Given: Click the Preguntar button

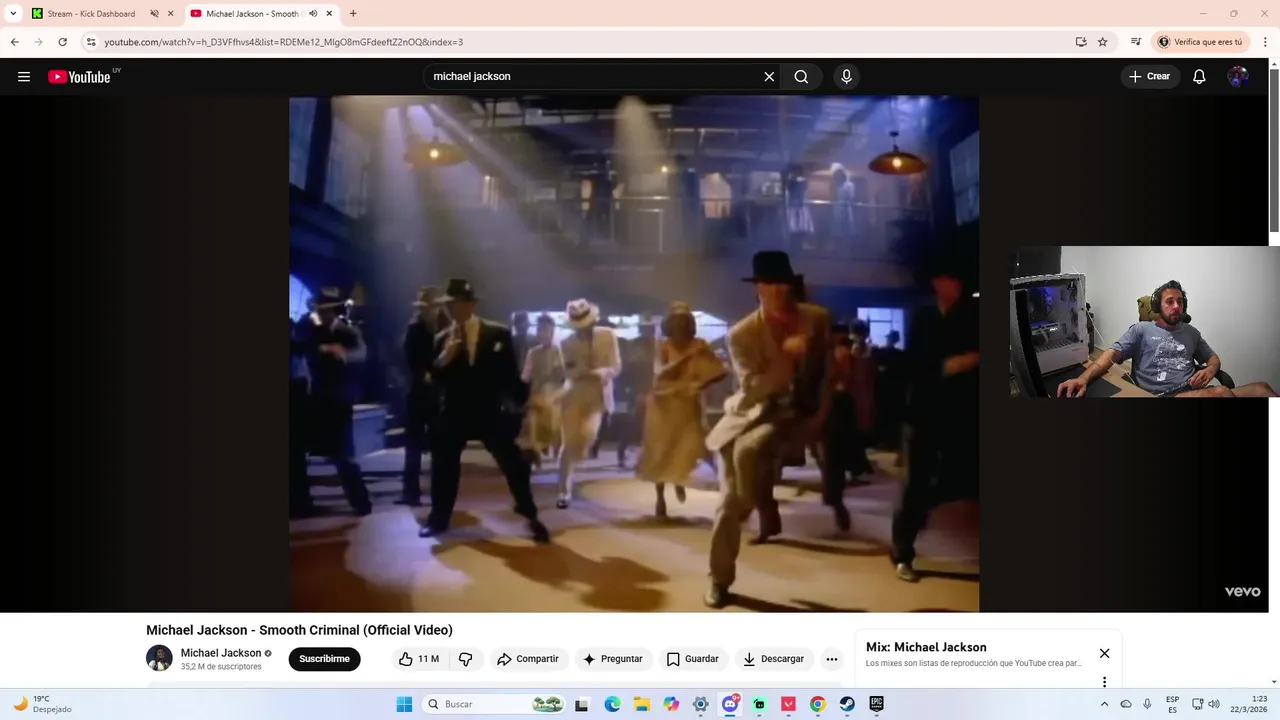Looking at the screenshot, I should point(612,659).
